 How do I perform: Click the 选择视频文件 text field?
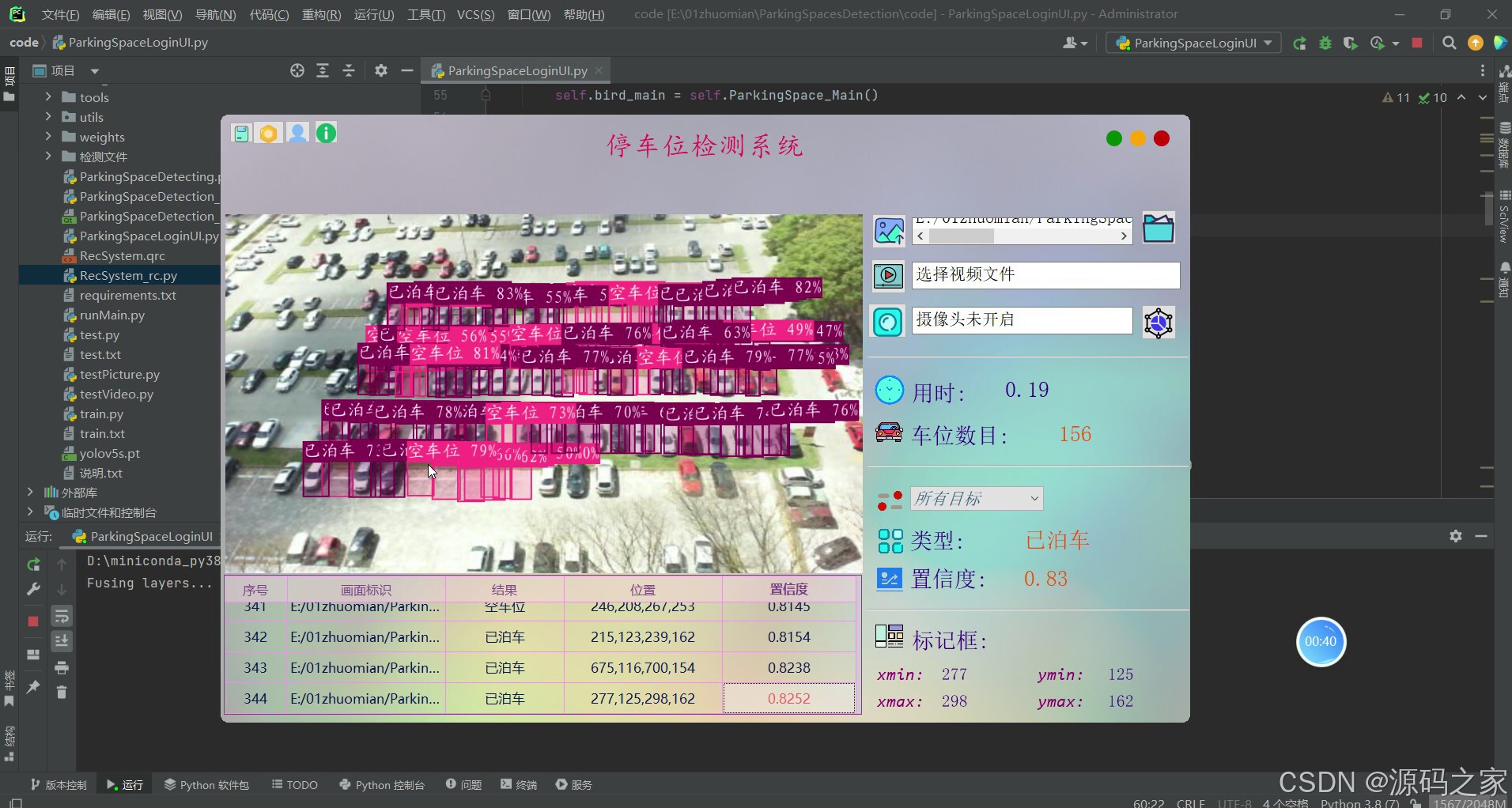1045,275
